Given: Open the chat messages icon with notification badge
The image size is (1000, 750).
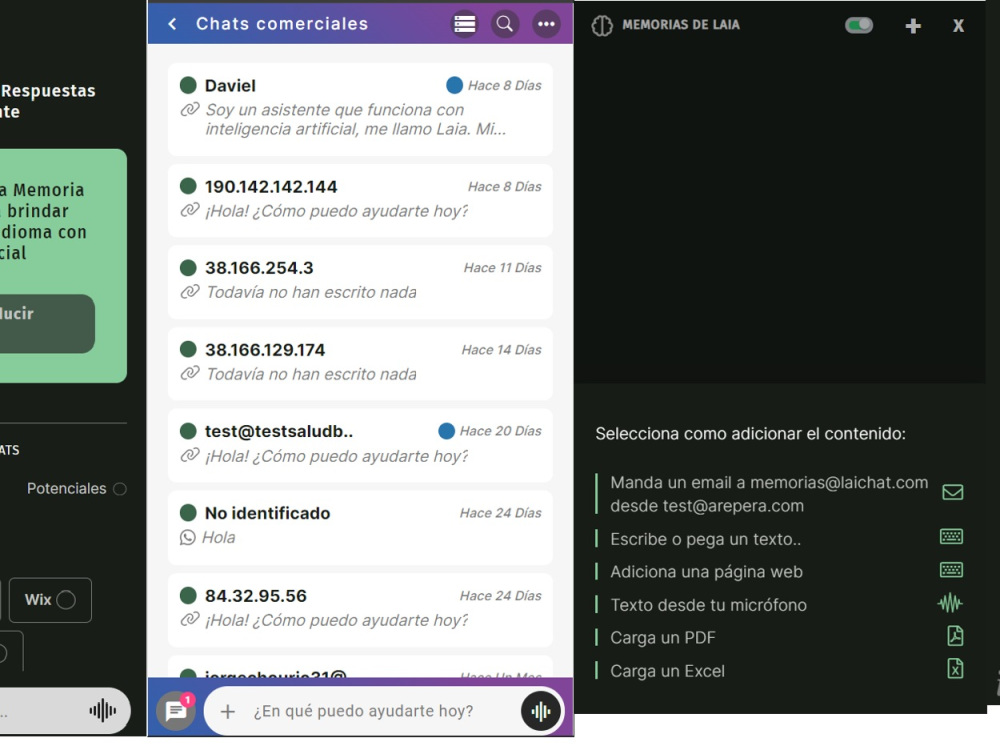Looking at the screenshot, I should (177, 710).
